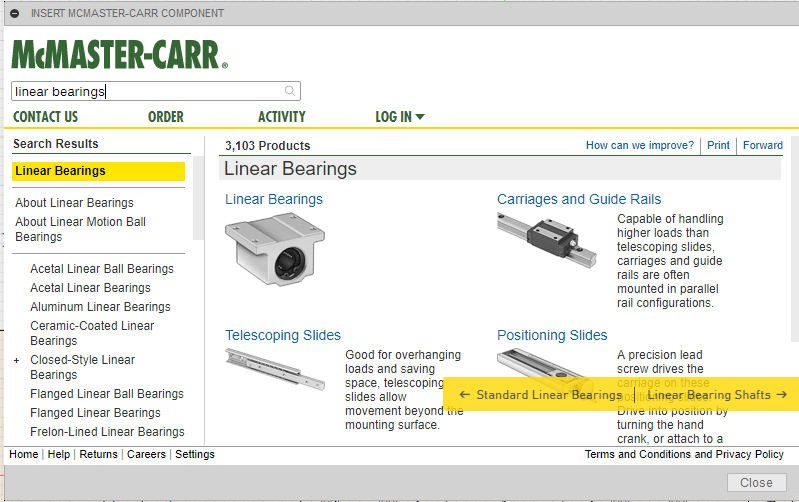Select Ceramic-Coated Linear Bearings filter
This screenshot has height=502, width=799.
92,333
